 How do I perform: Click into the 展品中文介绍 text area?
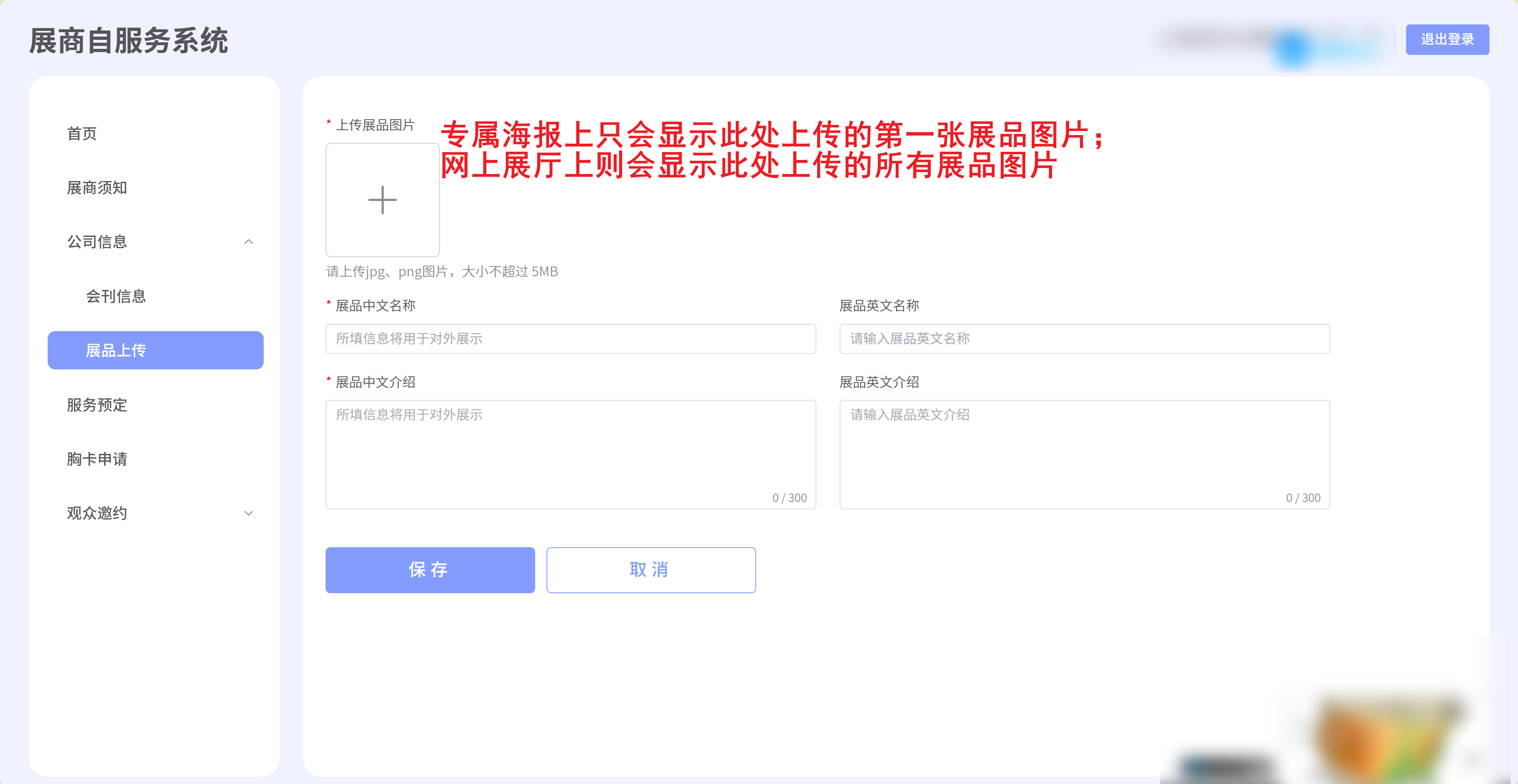click(x=571, y=454)
